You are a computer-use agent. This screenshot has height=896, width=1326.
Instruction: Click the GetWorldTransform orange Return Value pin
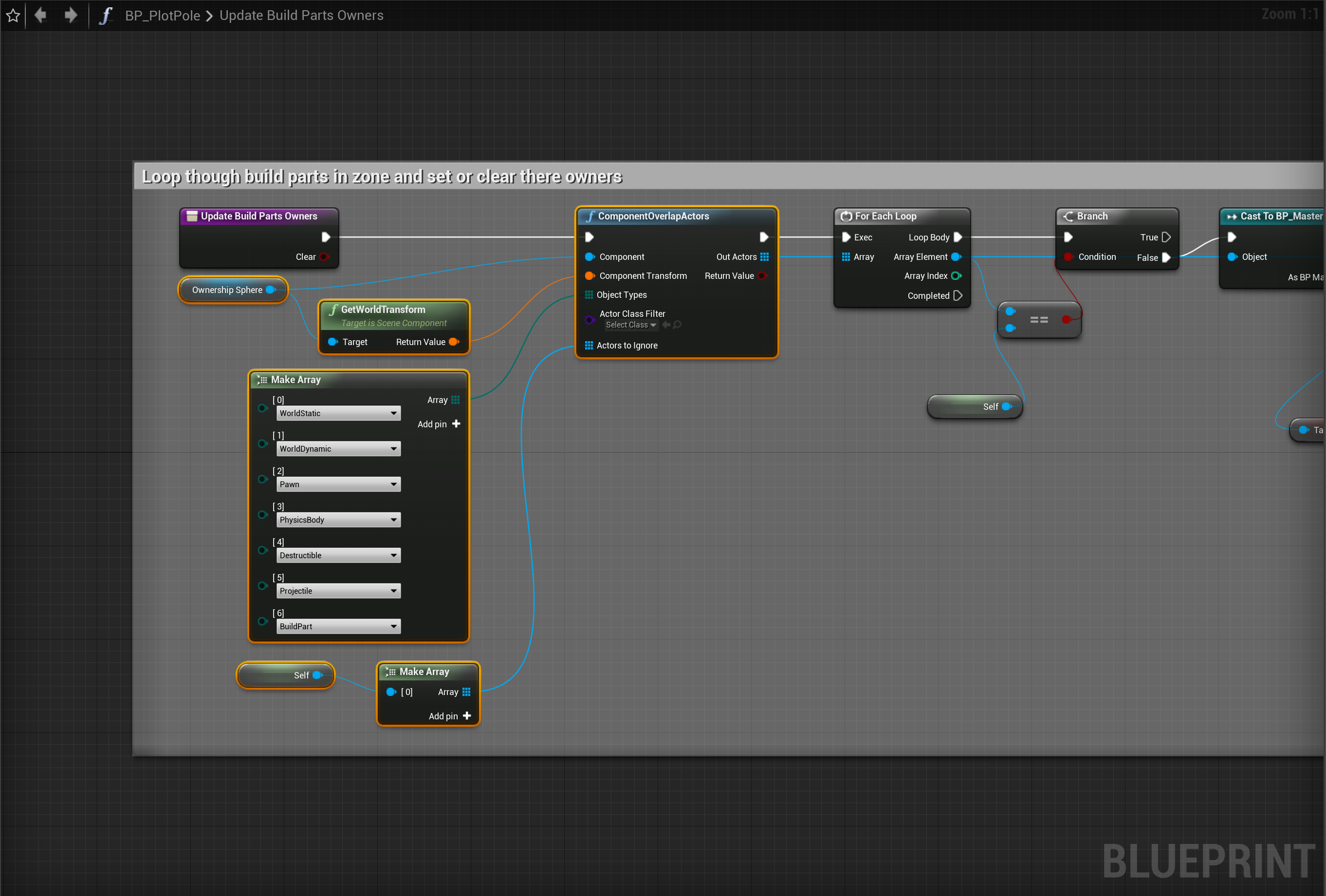(x=454, y=342)
